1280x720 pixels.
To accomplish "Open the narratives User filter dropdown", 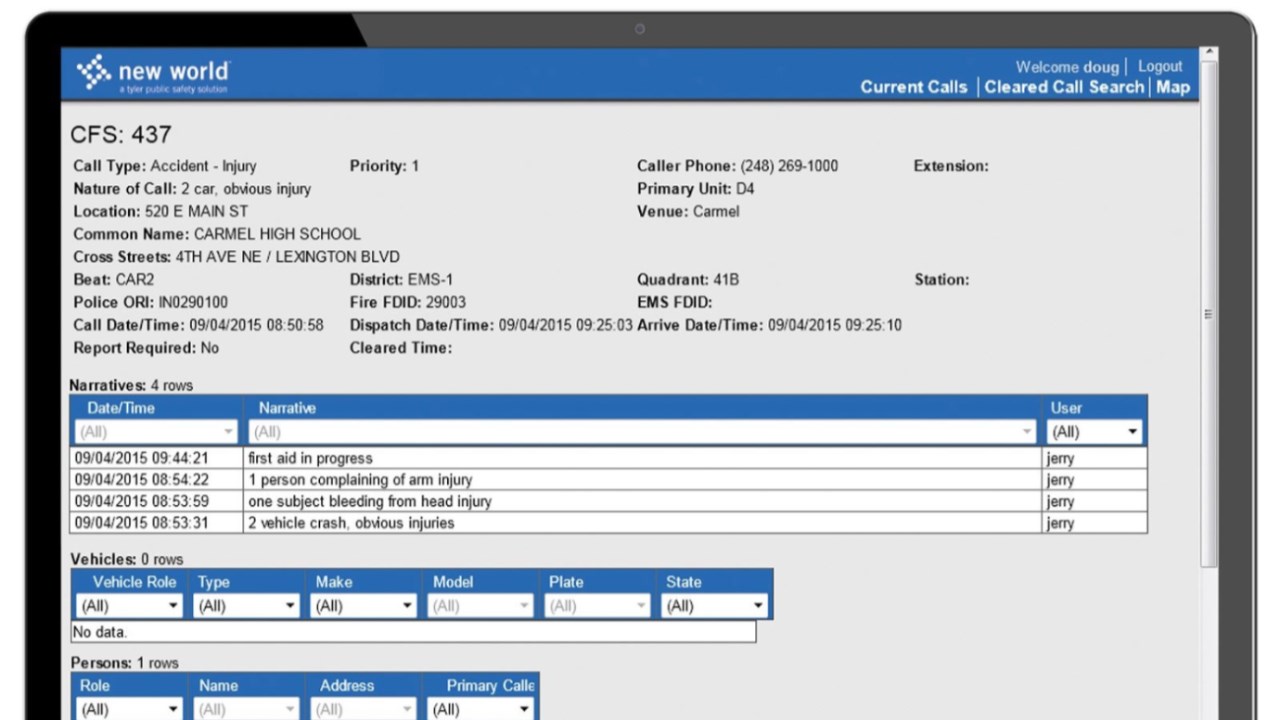I will [x=1095, y=432].
